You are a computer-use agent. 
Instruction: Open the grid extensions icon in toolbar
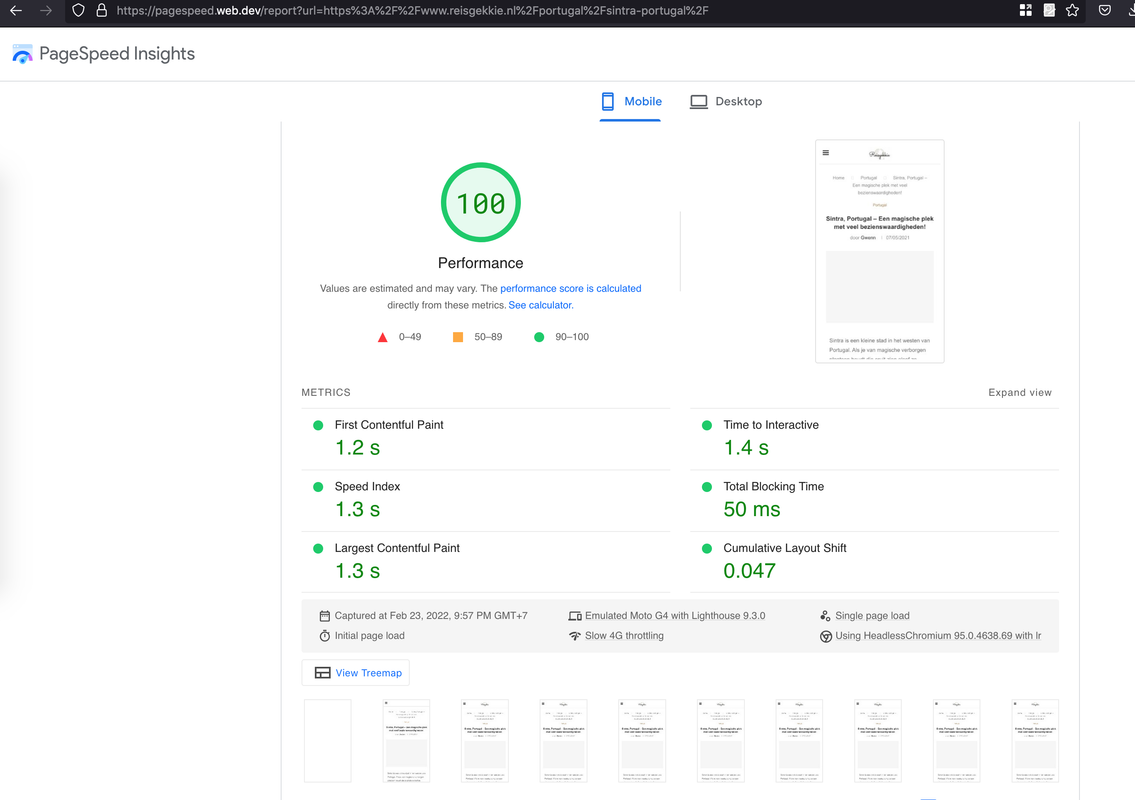point(1026,10)
